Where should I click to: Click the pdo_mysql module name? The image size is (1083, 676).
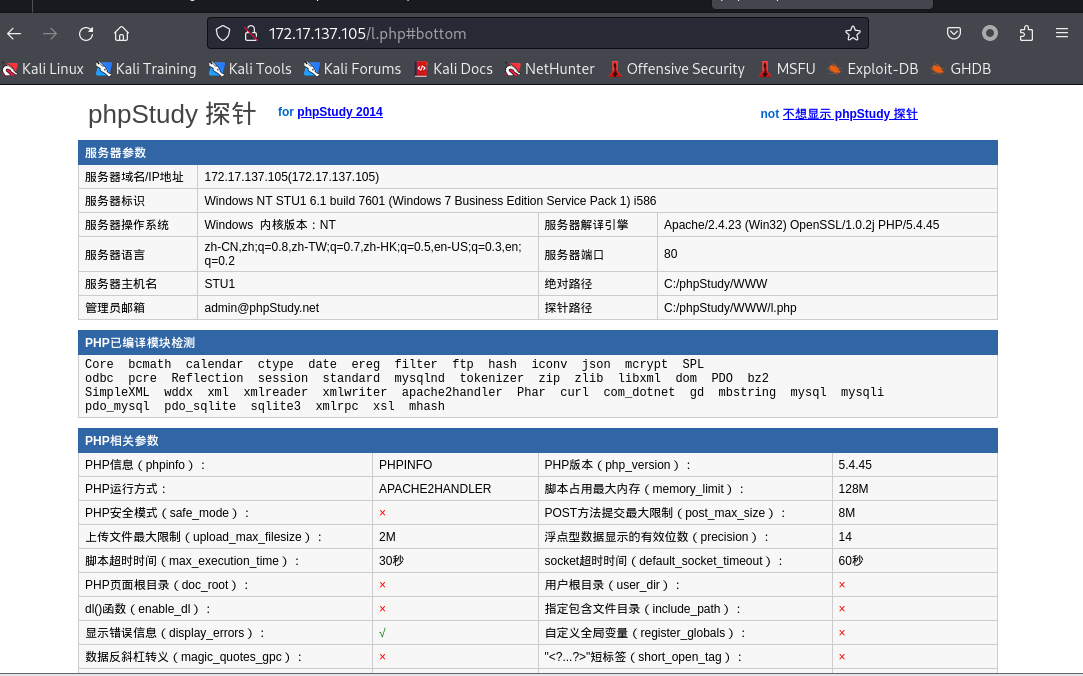coord(117,406)
